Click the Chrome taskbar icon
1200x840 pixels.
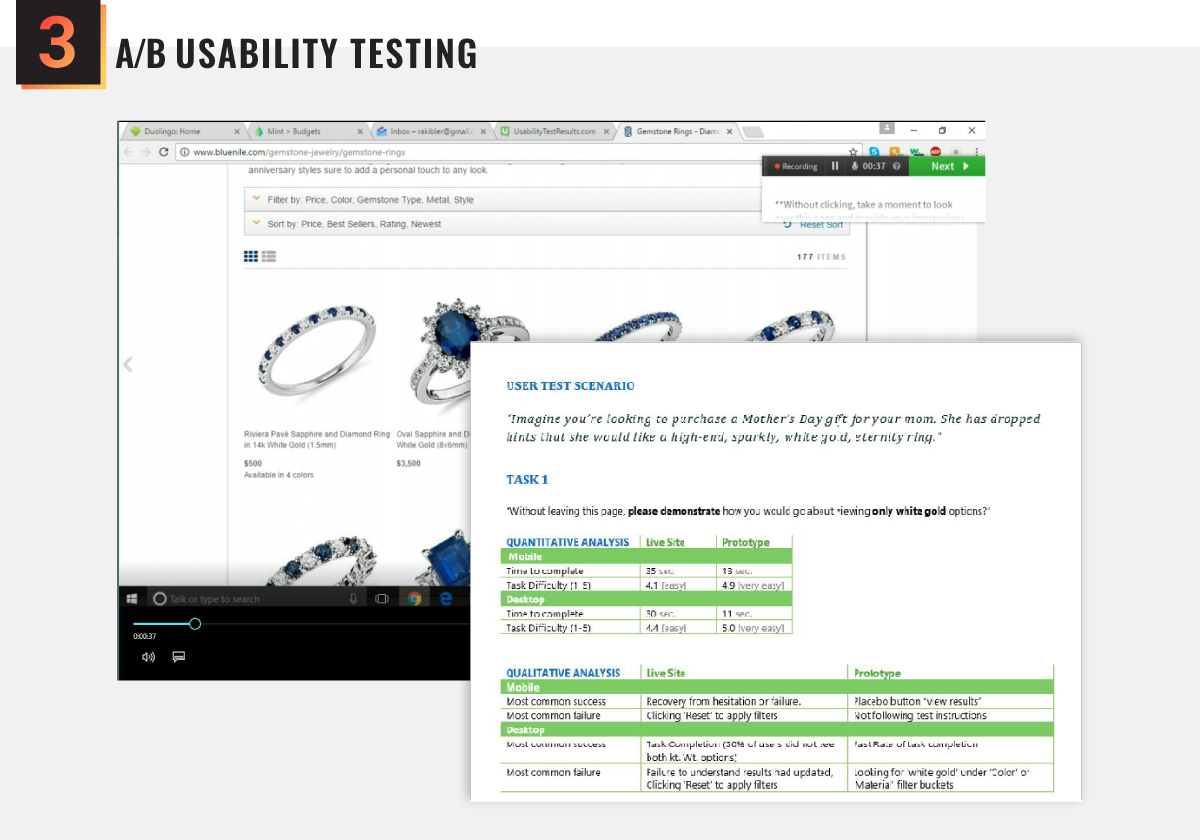pyautogui.click(x=414, y=599)
